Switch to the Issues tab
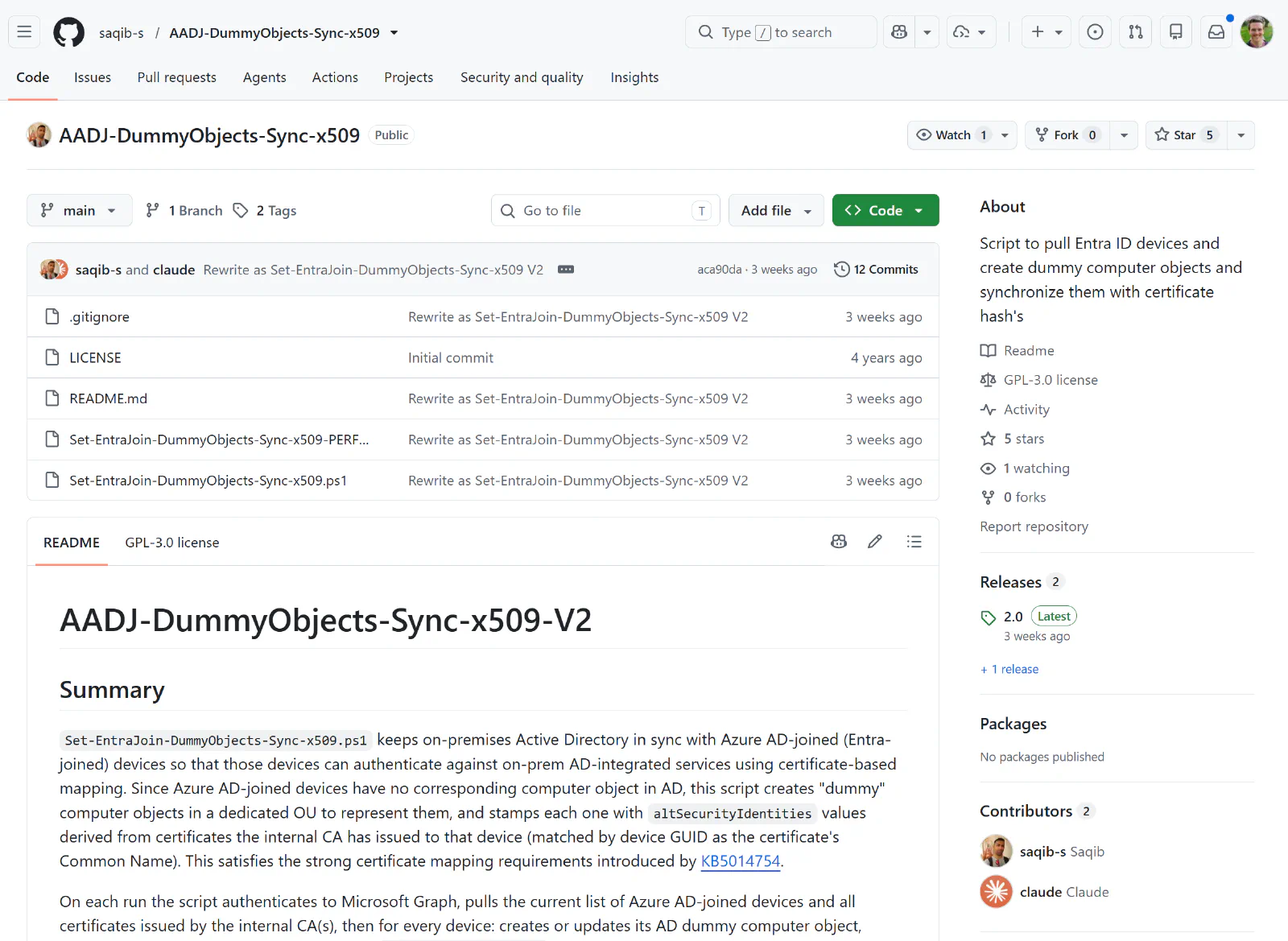The image size is (1288, 941). (93, 77)
